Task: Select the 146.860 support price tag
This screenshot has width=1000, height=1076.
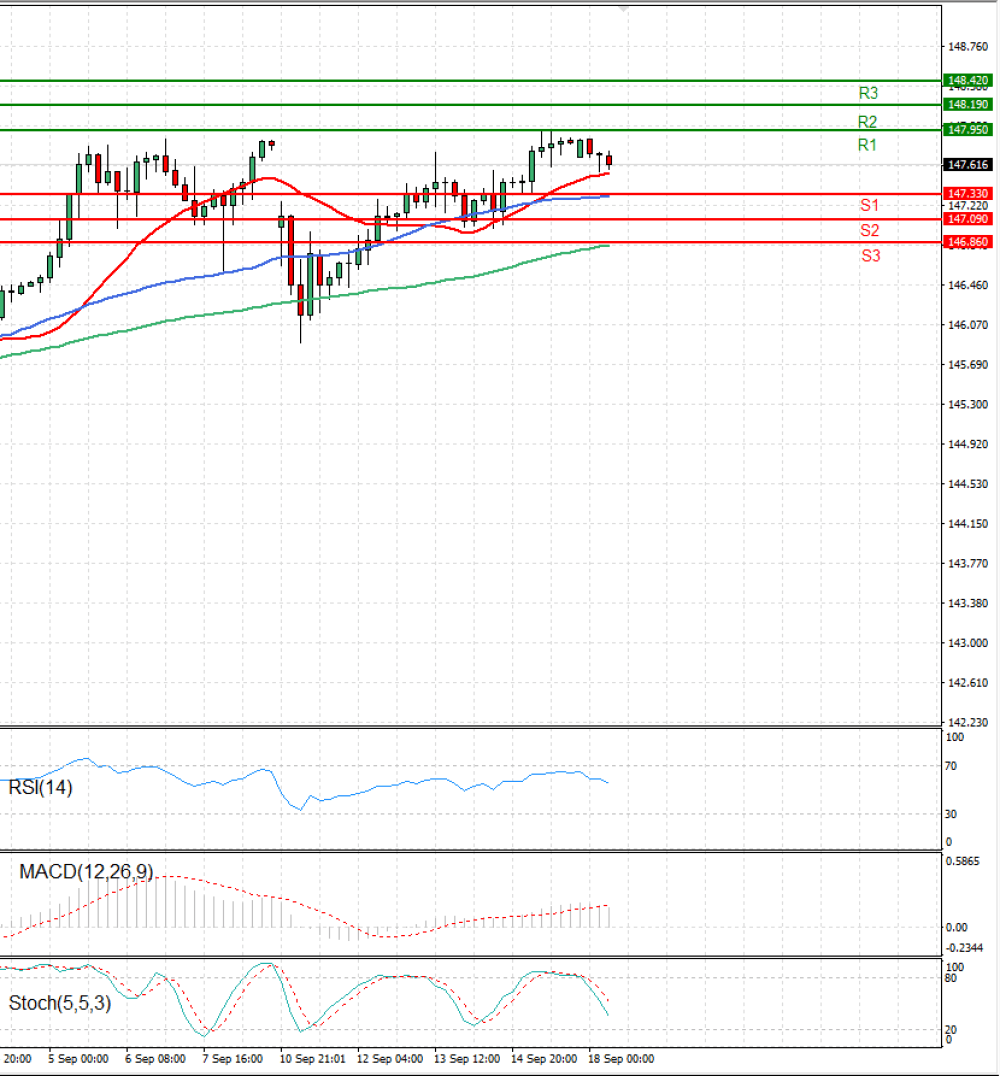Action: tap(967, 242)
